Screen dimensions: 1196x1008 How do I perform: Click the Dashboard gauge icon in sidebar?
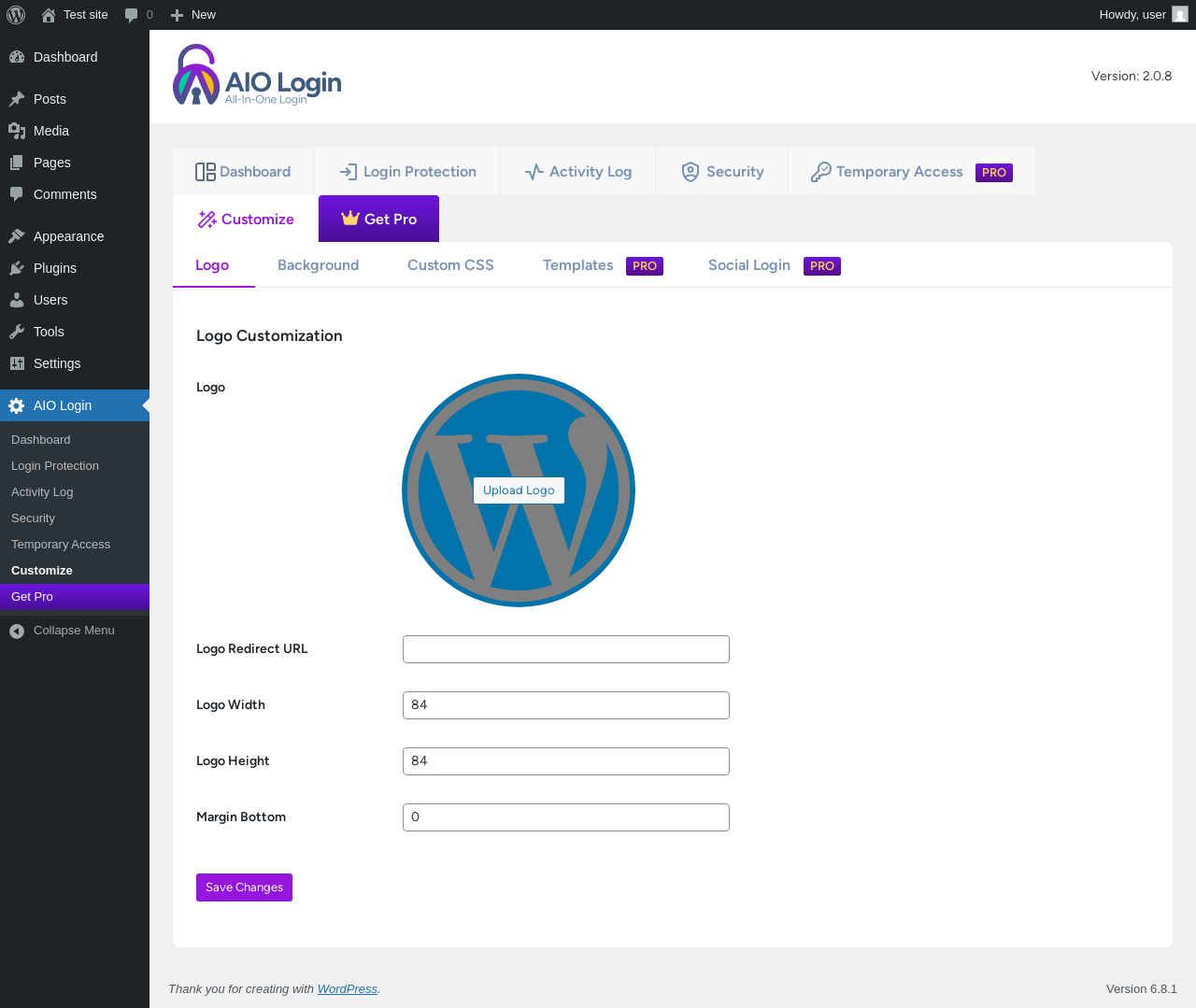coord(17,57)
